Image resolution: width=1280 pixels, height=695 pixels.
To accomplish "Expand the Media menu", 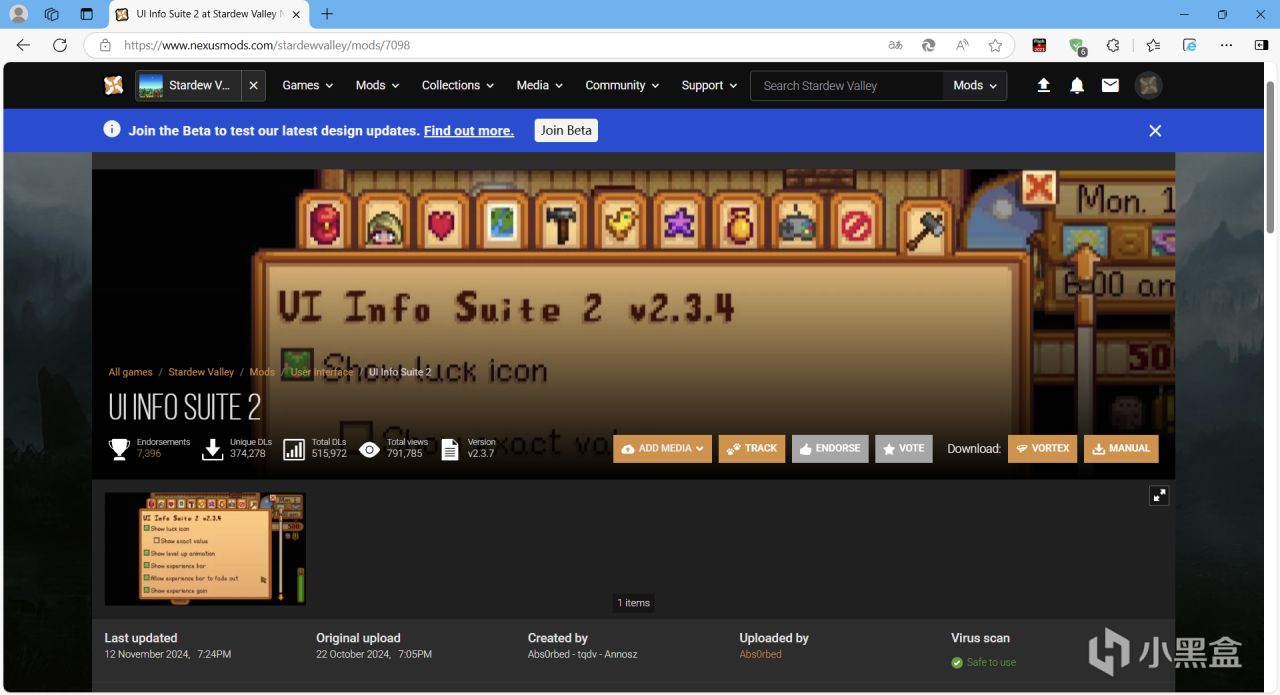I will [x=539, y=85].
